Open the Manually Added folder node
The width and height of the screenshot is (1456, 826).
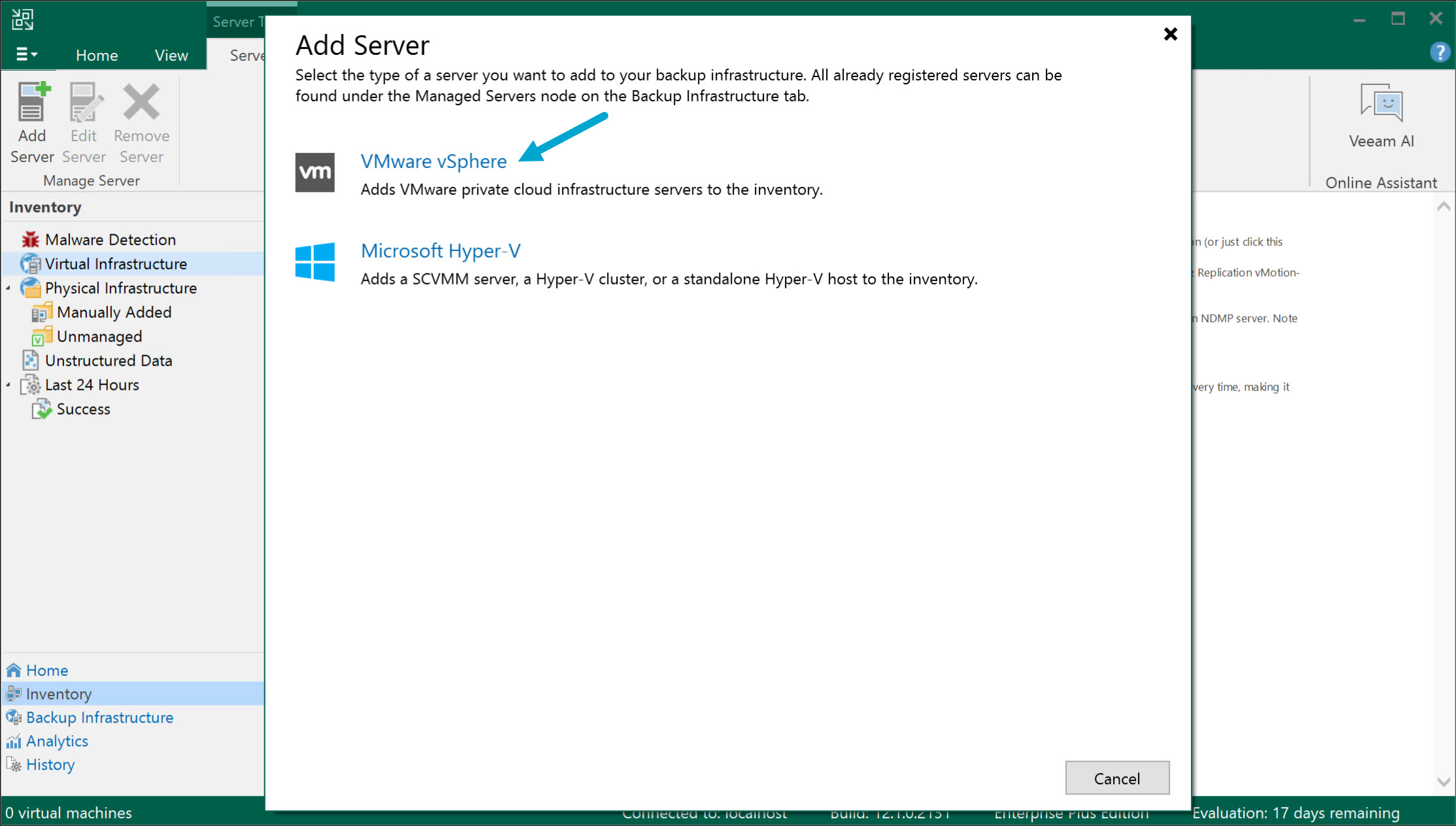click(113, 312)
